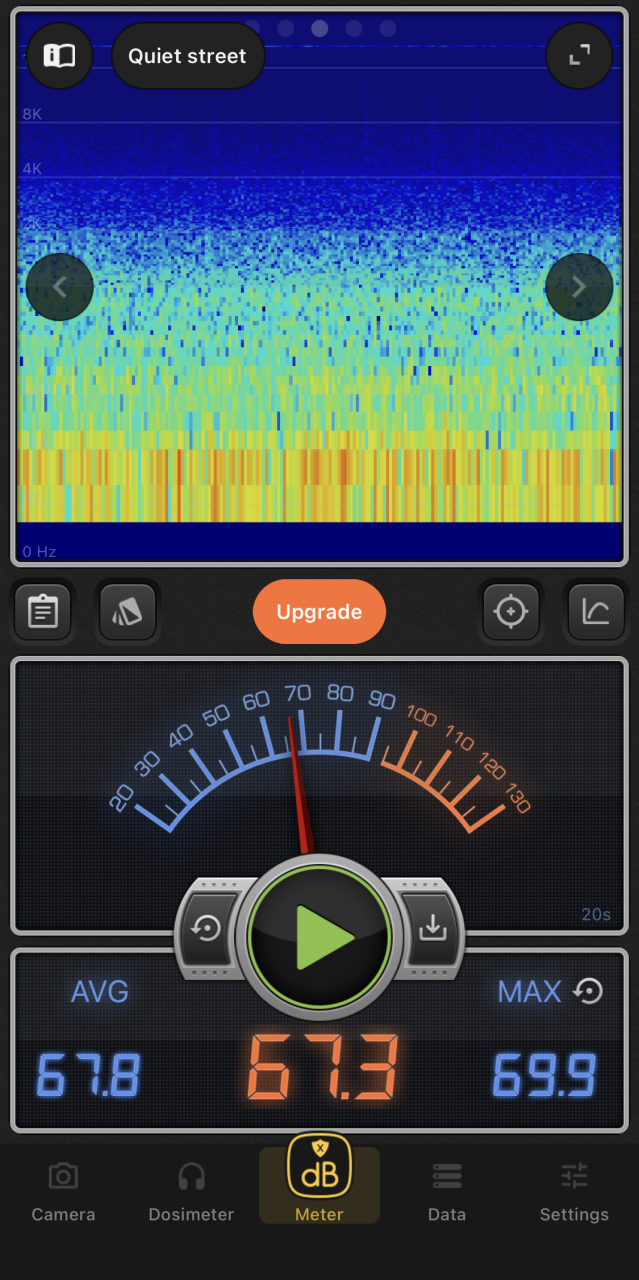Reset the measurement using the left circular arrow
This screenshot has width=639, height=1280.
(x=208, y=929)
